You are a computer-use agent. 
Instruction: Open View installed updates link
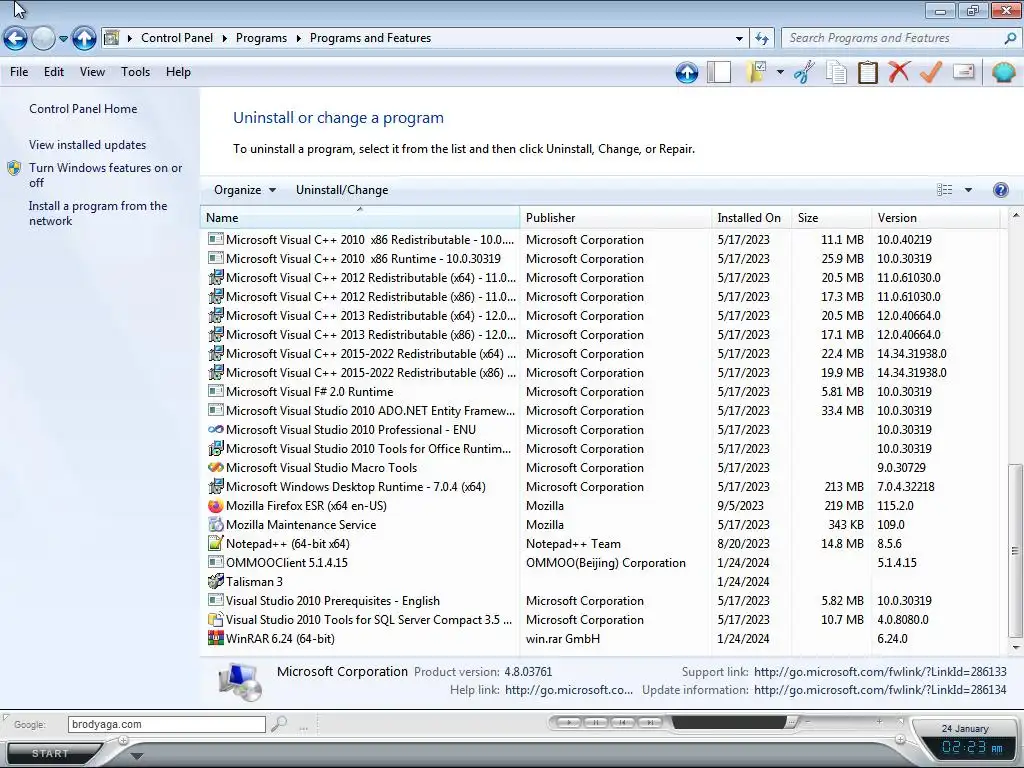click(88, 145)
